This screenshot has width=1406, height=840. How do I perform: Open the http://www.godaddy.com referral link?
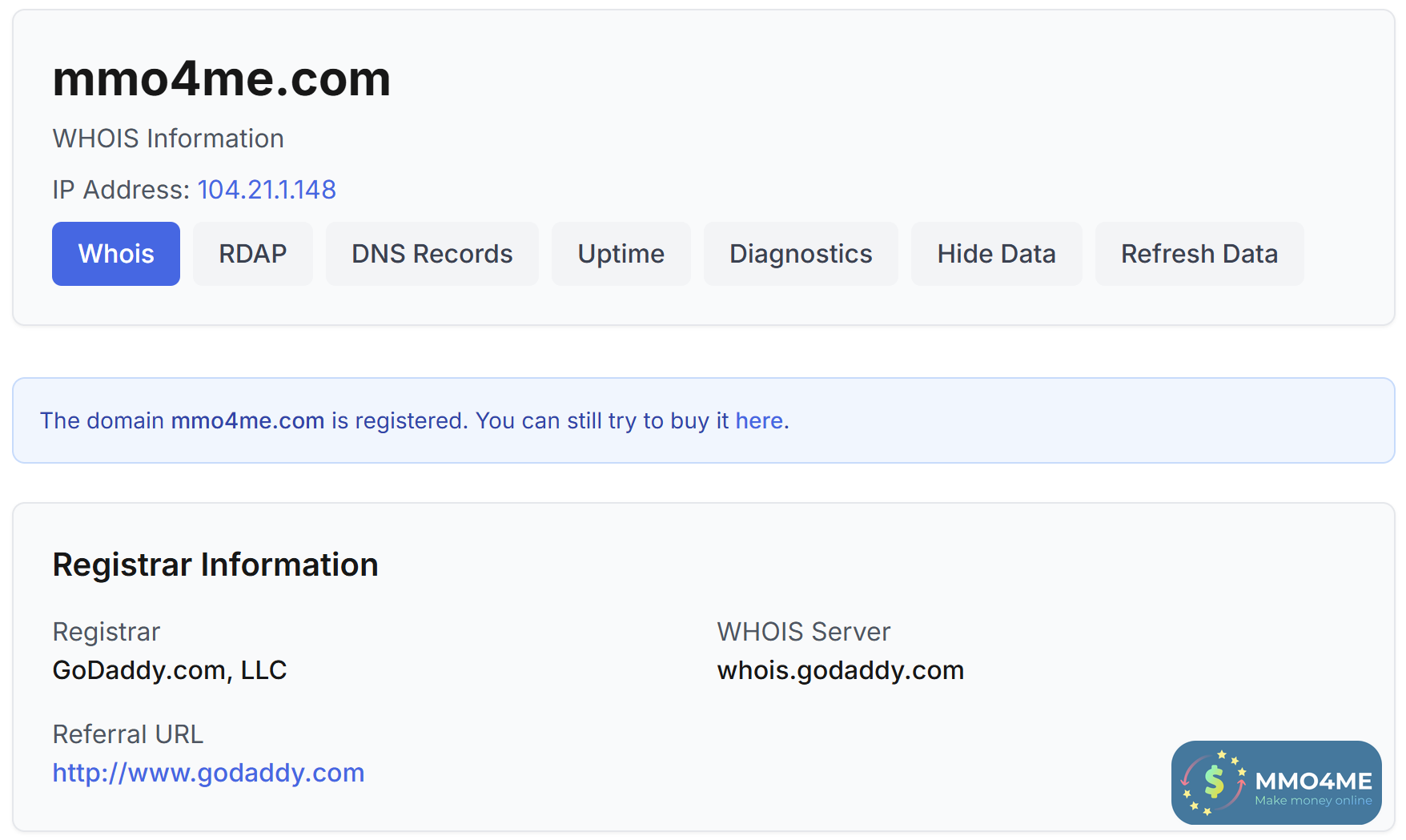pyautogui.click(x=208, y=773)
